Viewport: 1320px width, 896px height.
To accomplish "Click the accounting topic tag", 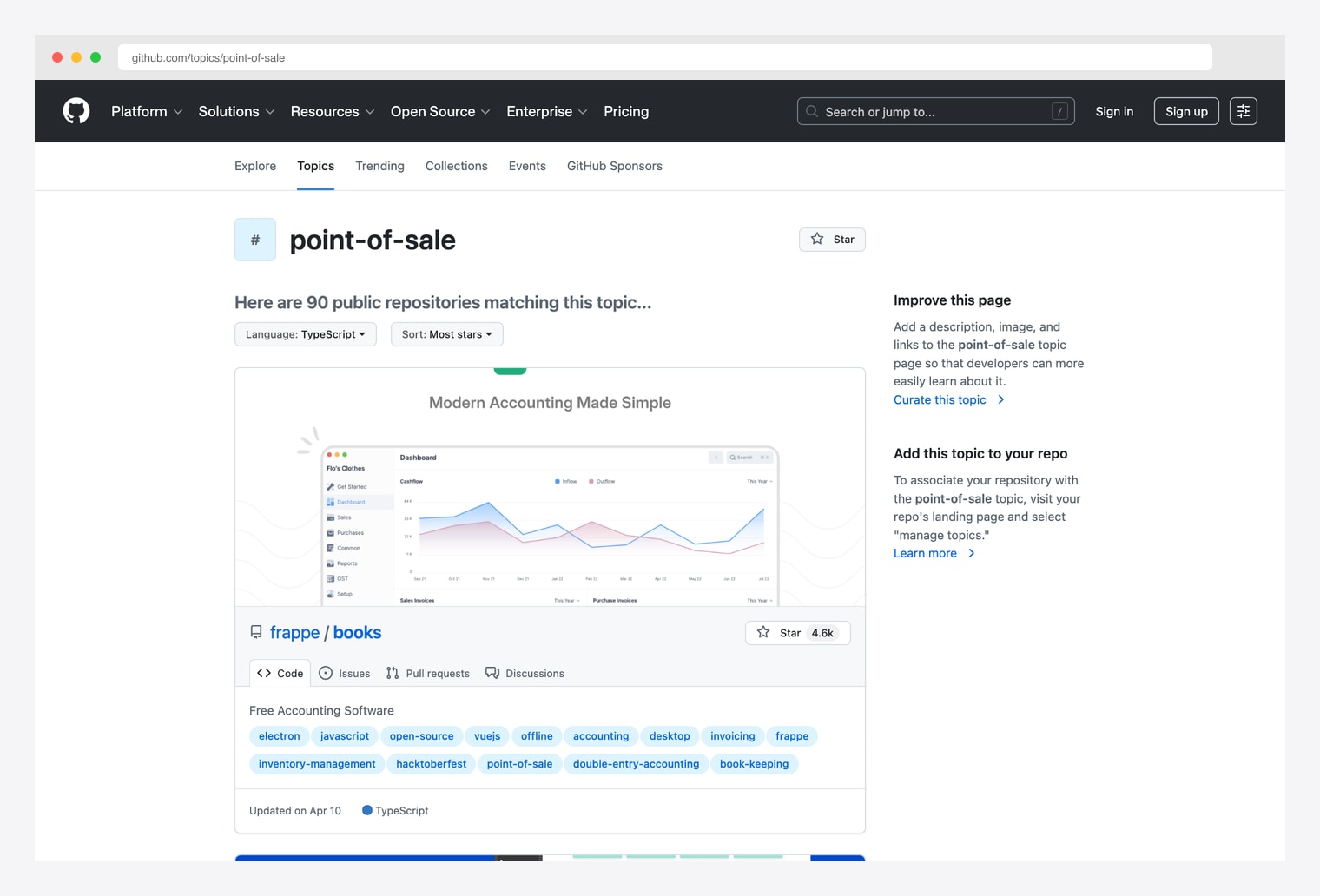I will (x=601, y=736).
